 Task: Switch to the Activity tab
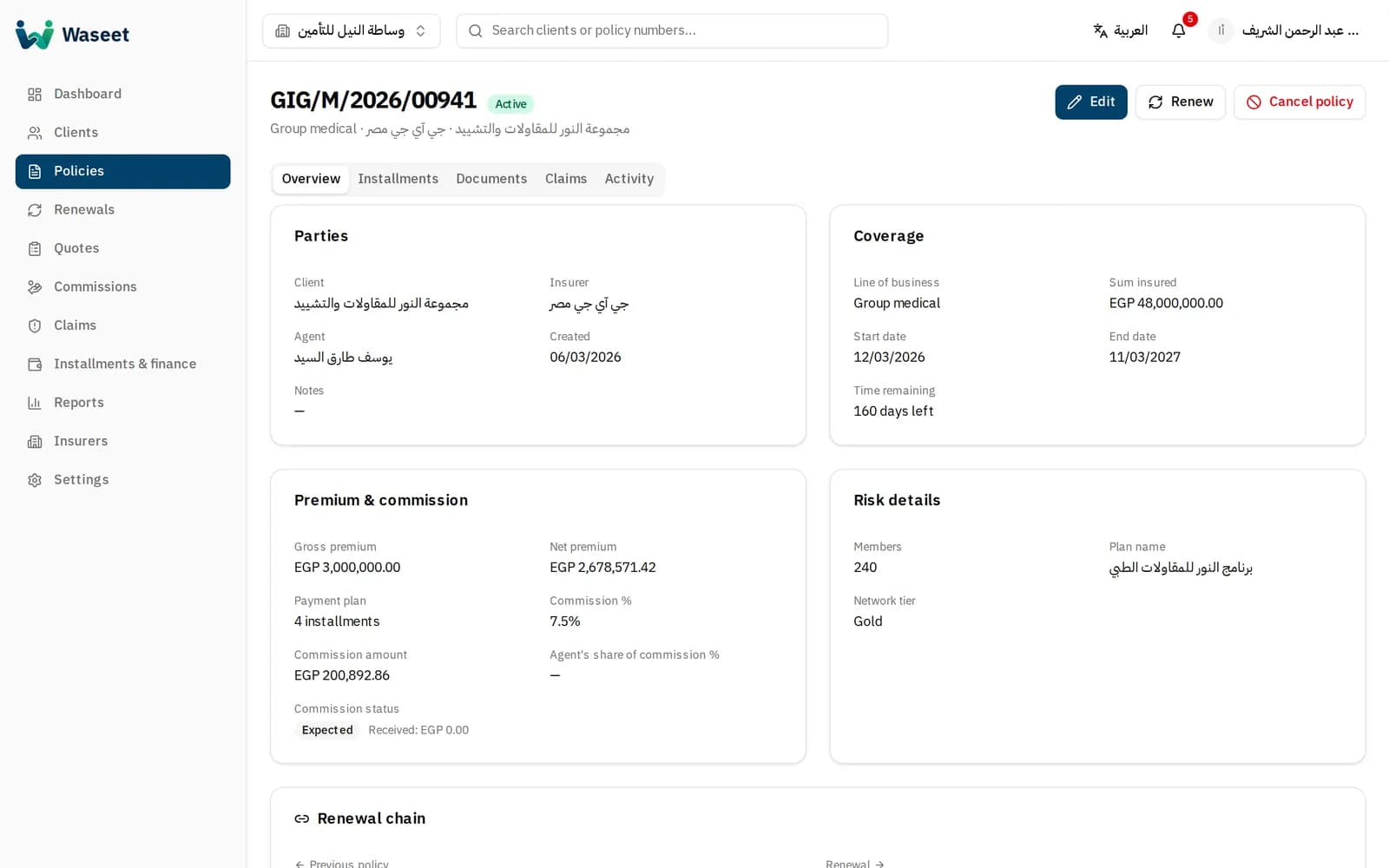tap(629, 179)
